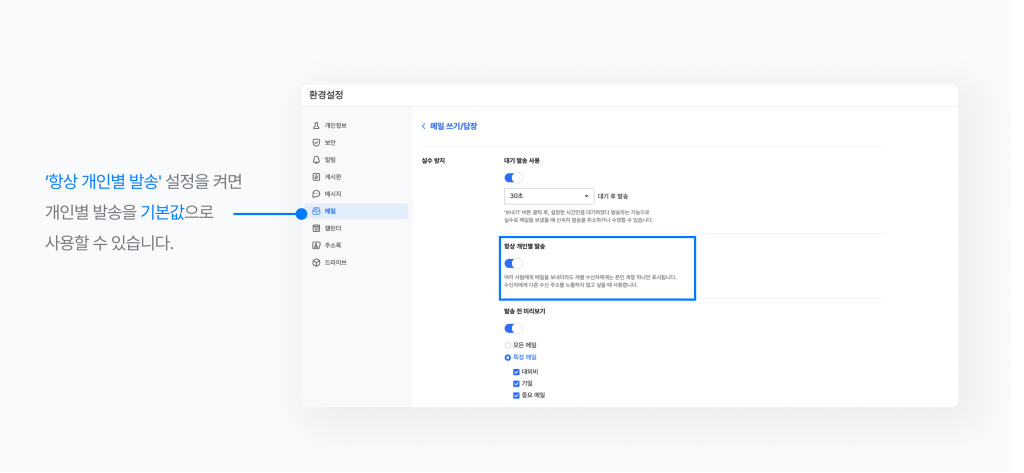The height and width of the screenshot is (473, 1024).
Task: Click the 발송 전 미리보기 heading
Action: point(524,312)
